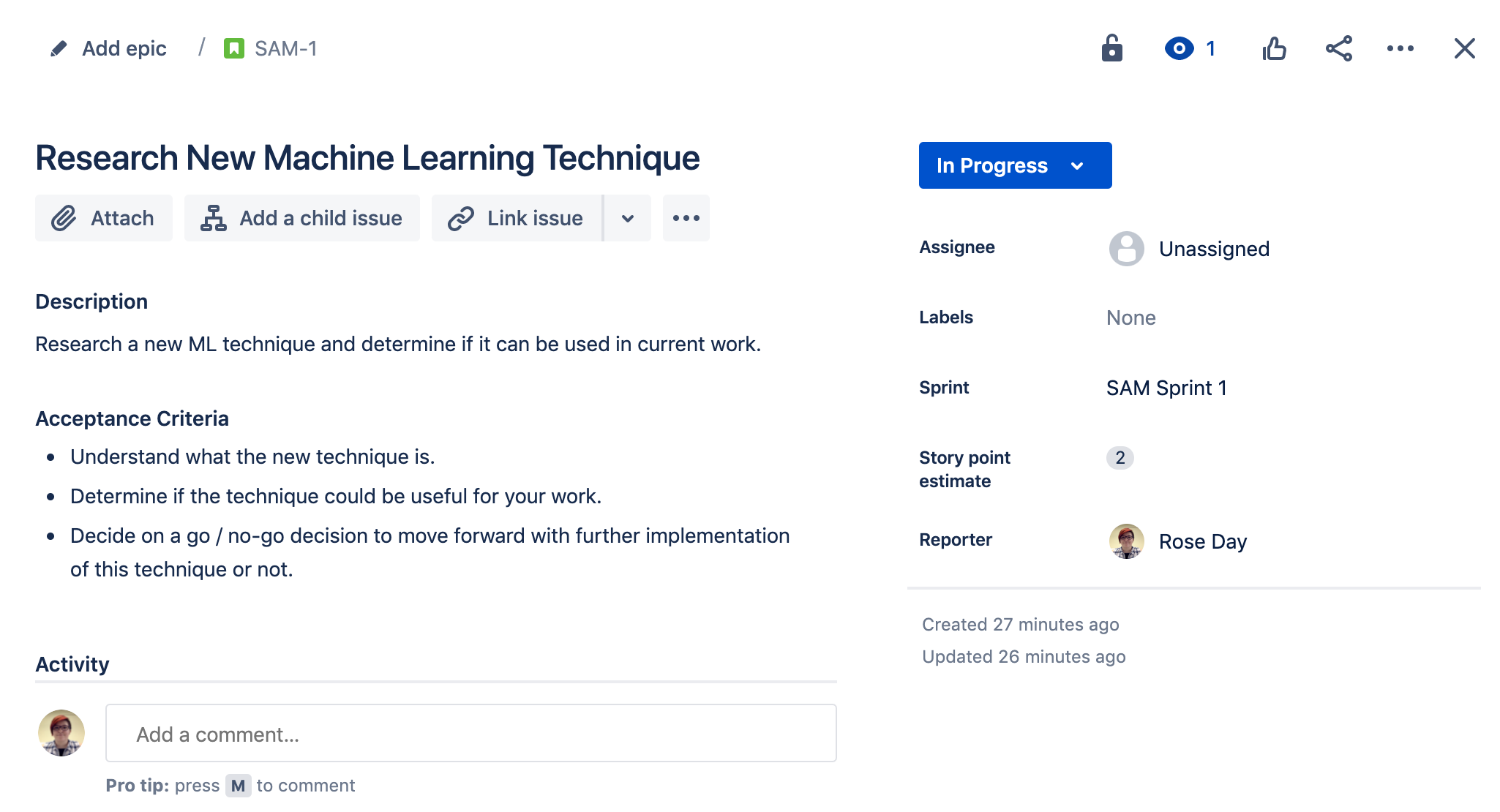Click the Add a comment field
Viewport: 1500px width, 812px height.
[470, 734]
